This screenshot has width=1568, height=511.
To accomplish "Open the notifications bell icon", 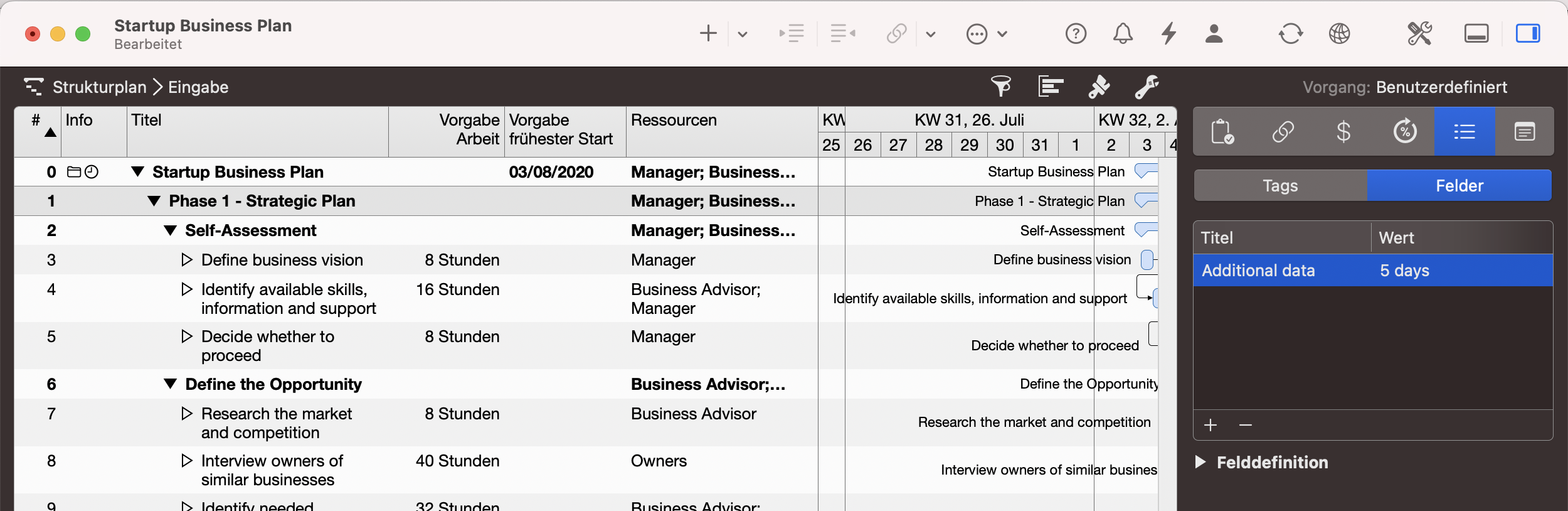I will pos(1123,33).
